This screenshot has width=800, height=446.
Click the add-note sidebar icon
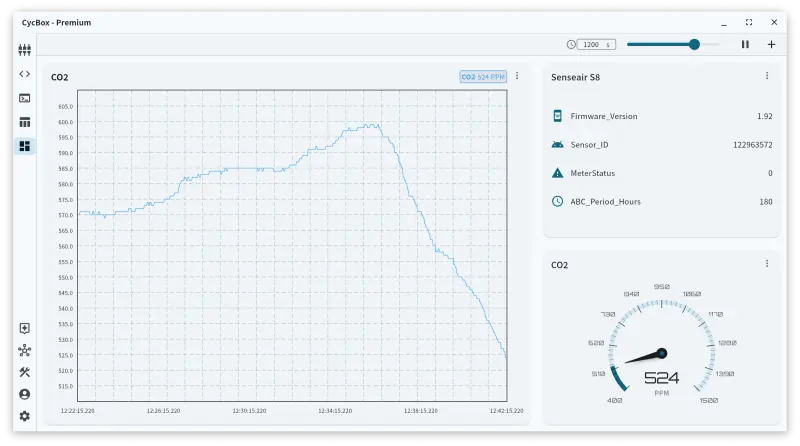click(x=24, y=328)
